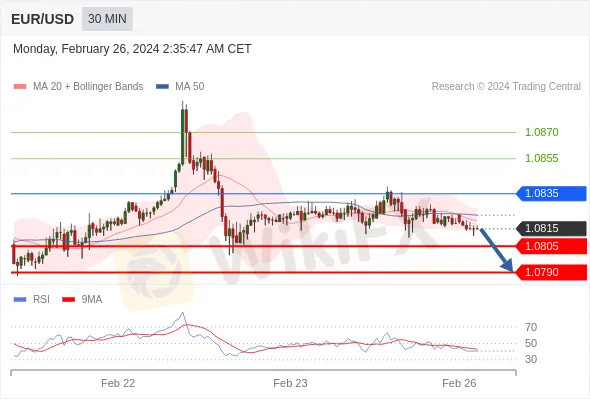
Task: Toggle the MA 50 legend entry
Action: [180, 87]
